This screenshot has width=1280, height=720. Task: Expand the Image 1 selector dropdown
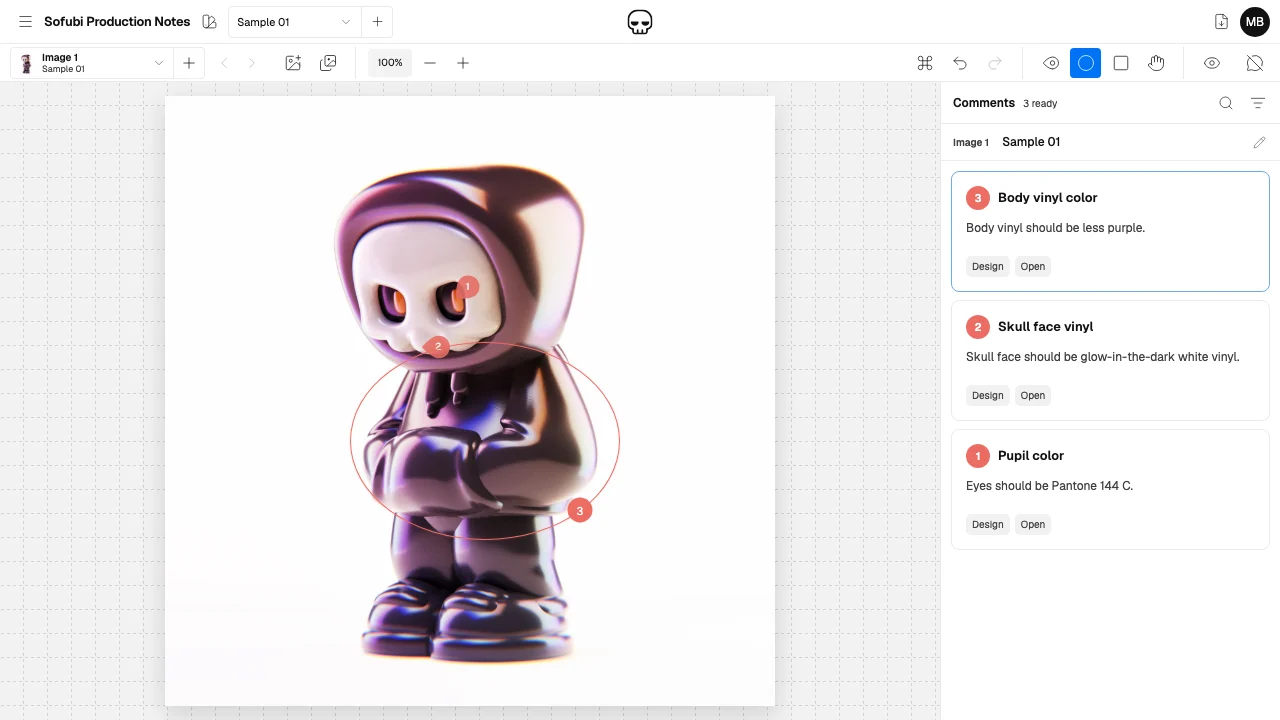click(90, 63)
